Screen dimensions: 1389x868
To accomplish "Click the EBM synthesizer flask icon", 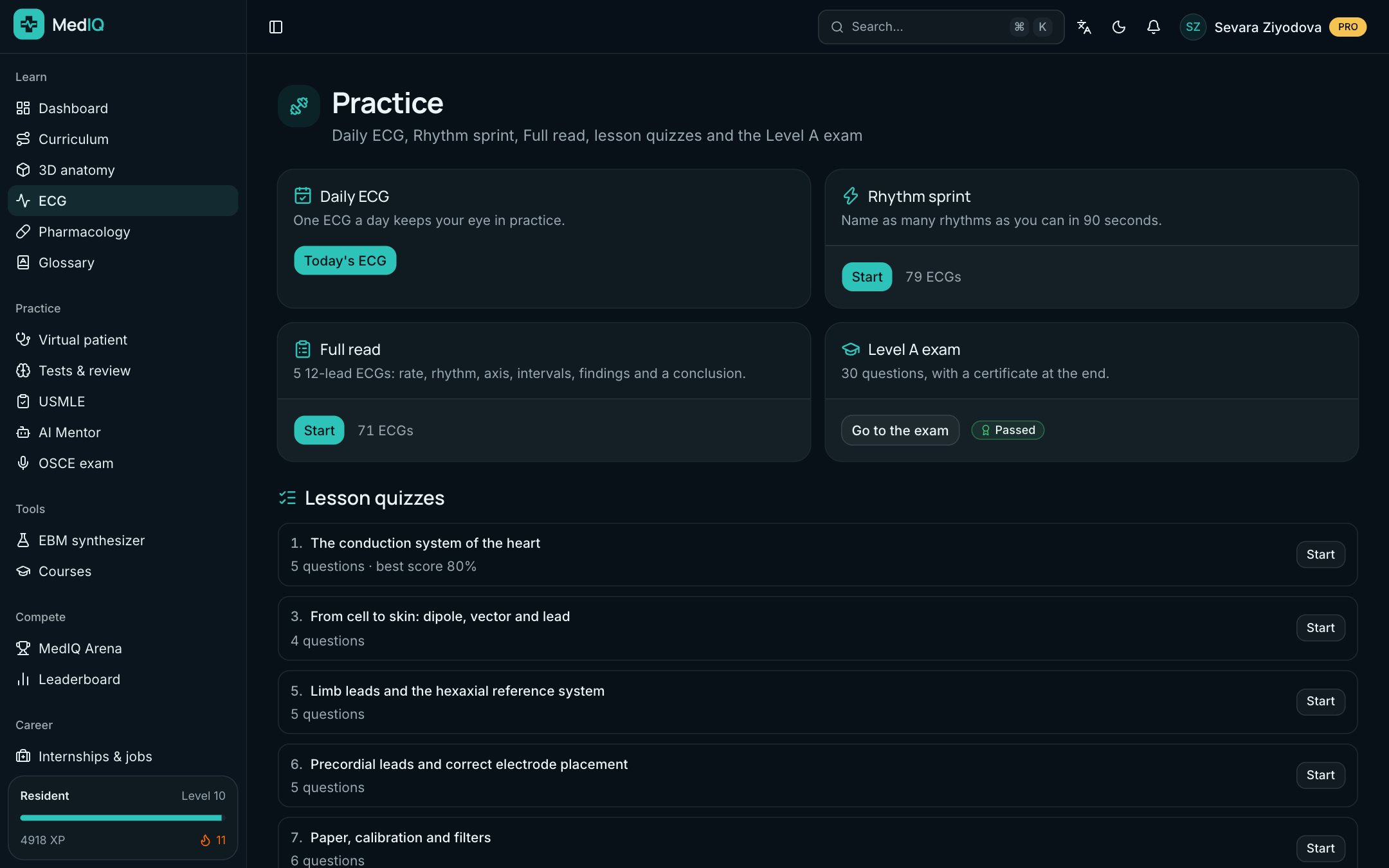I will (x=23, y=540).
